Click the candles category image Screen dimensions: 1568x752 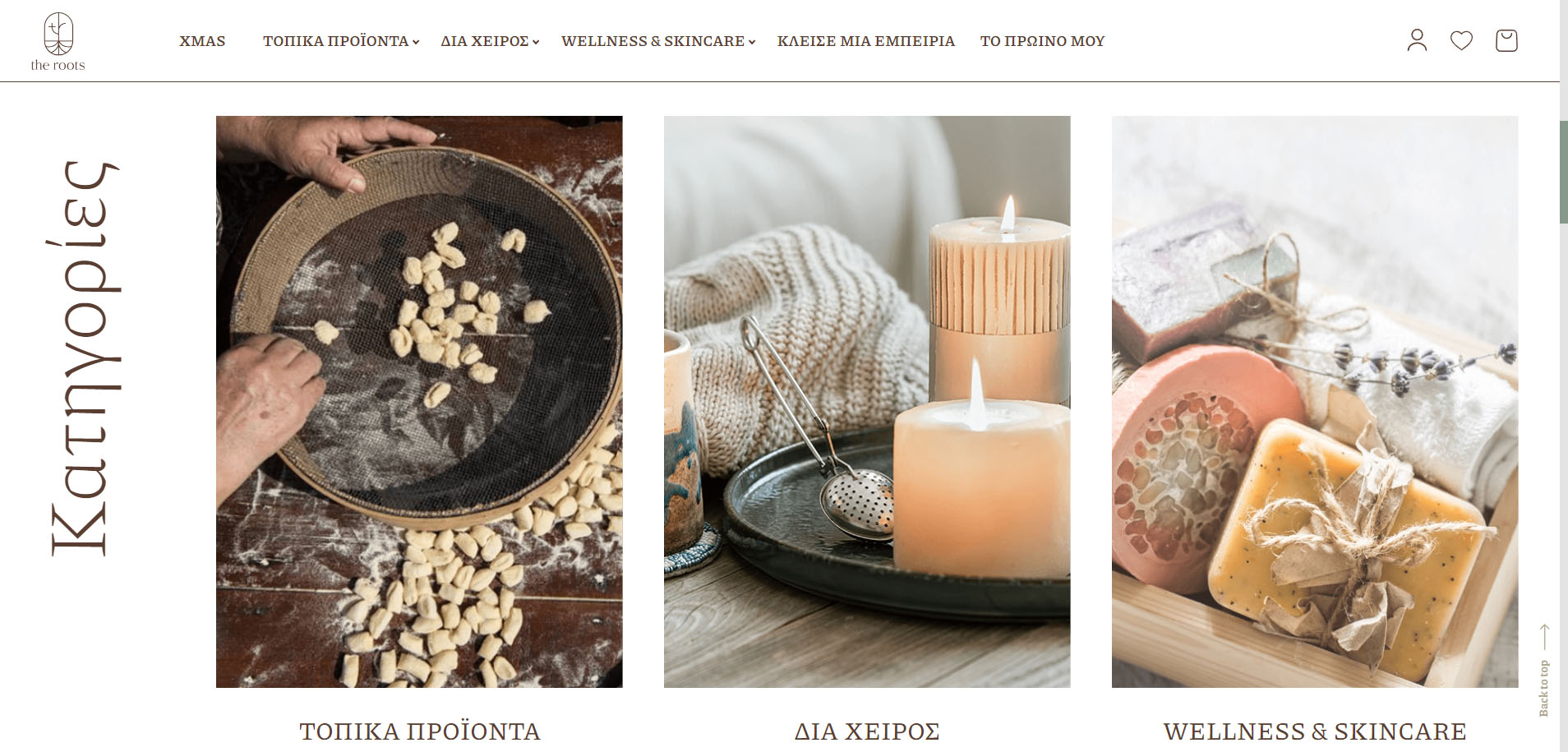coord(867,401)
